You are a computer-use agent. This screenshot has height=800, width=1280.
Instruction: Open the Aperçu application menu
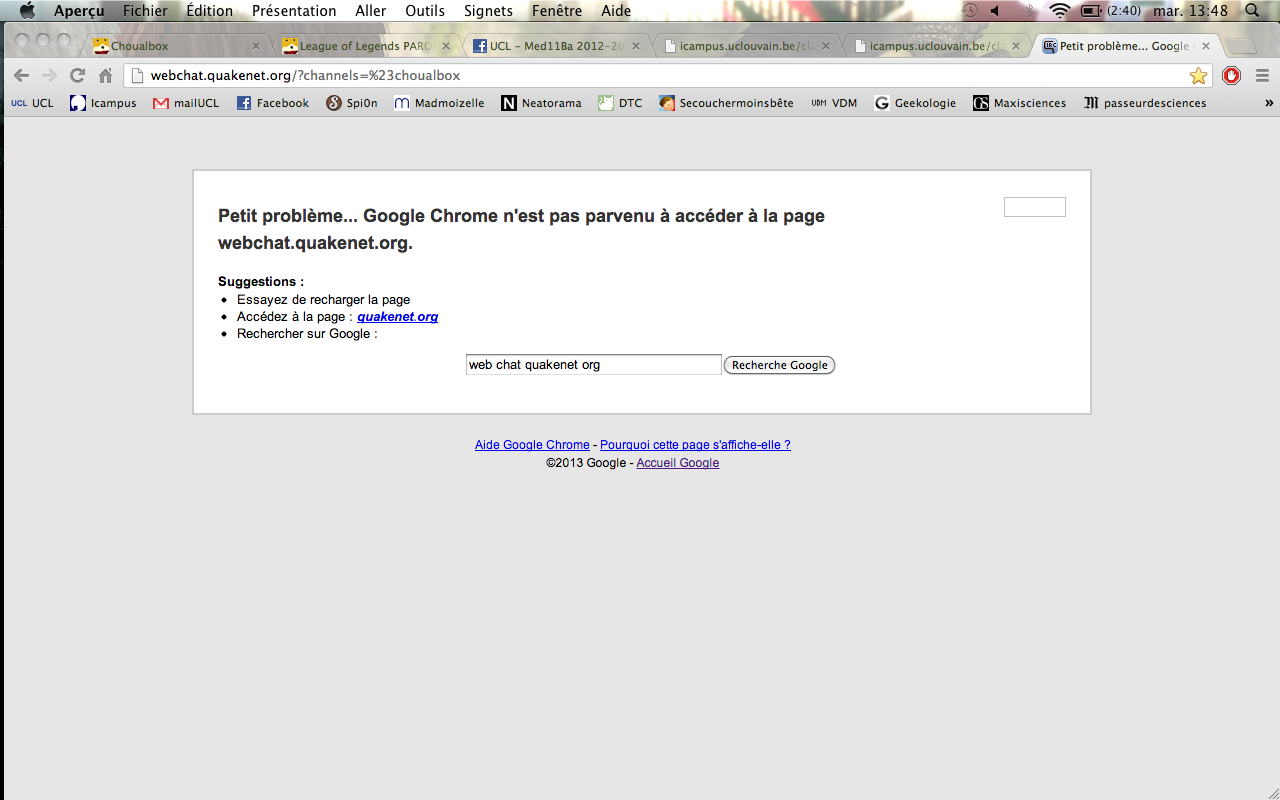pyautogui.click(x=79, y=11)
